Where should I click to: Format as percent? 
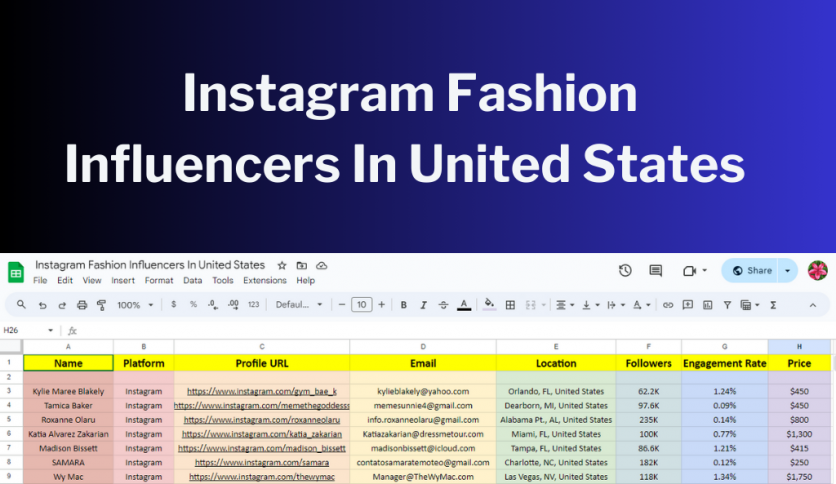coord(193,305)
